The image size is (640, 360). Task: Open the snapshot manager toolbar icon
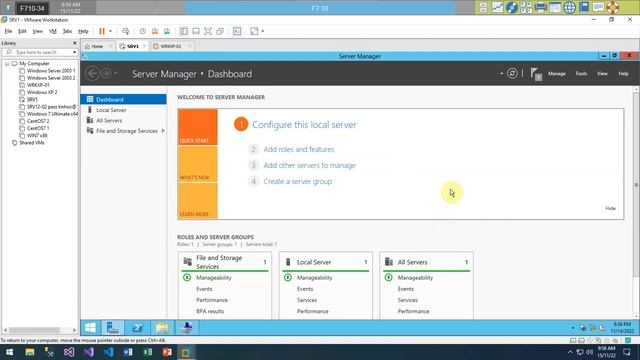click(x=167, y=31)
